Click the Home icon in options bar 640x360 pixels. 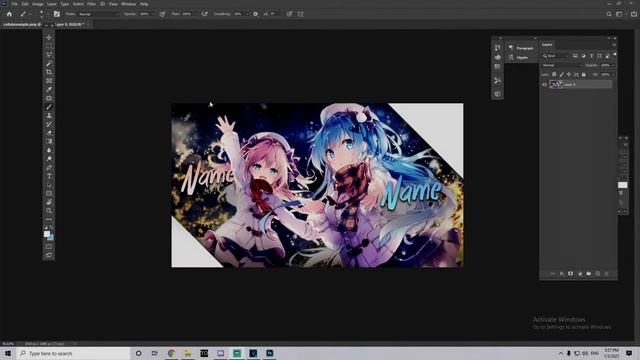point(9,14)
